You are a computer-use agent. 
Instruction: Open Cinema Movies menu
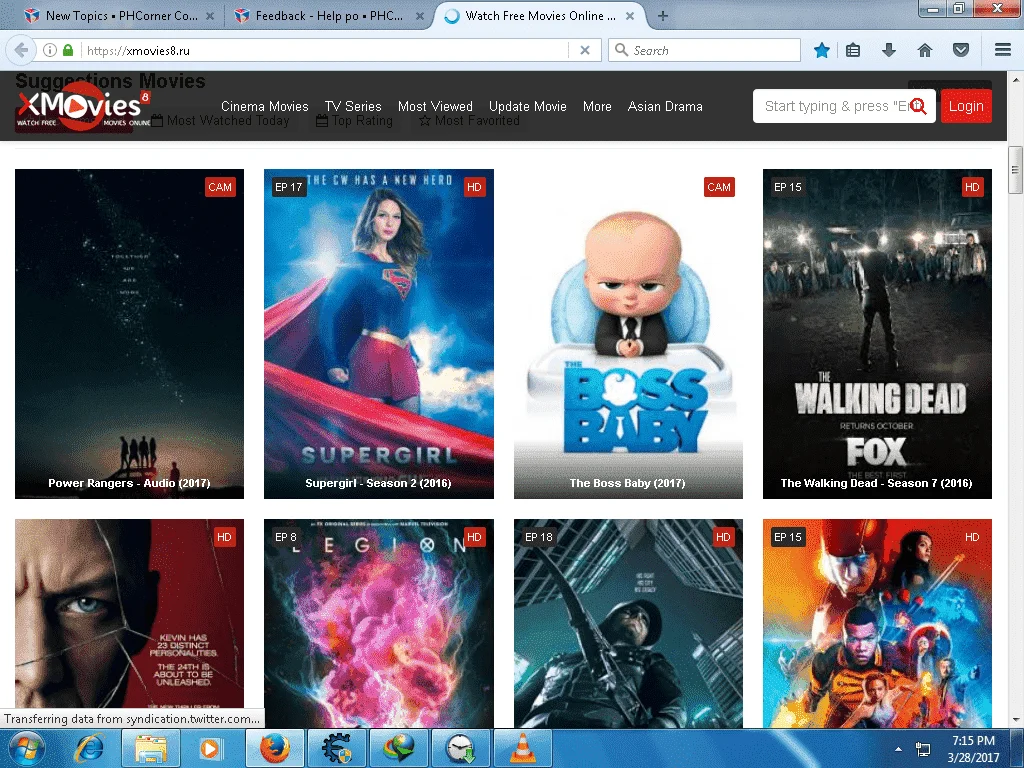point(264,106)
